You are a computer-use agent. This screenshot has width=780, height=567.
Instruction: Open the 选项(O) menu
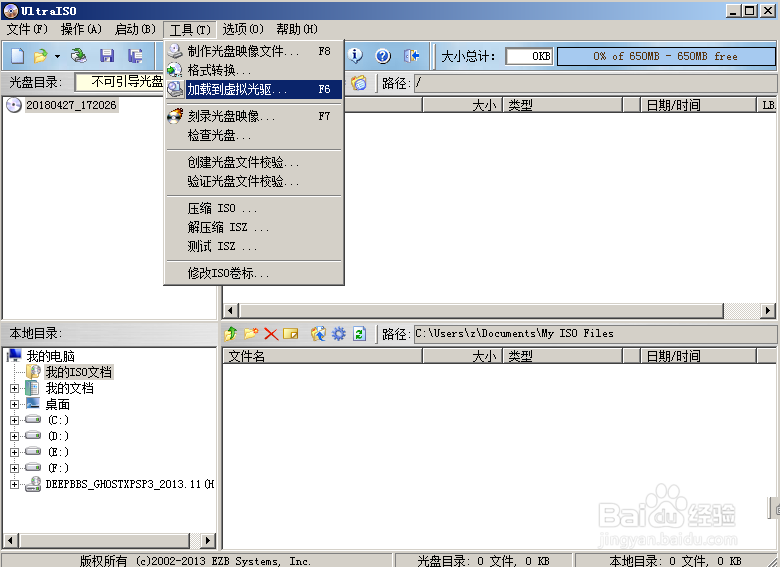[243, 29]
